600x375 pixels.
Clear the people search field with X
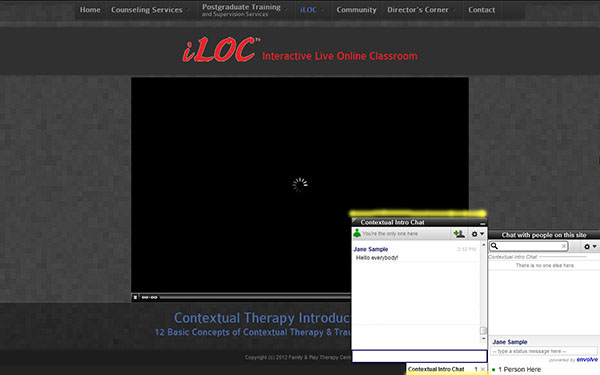point(564,246)
